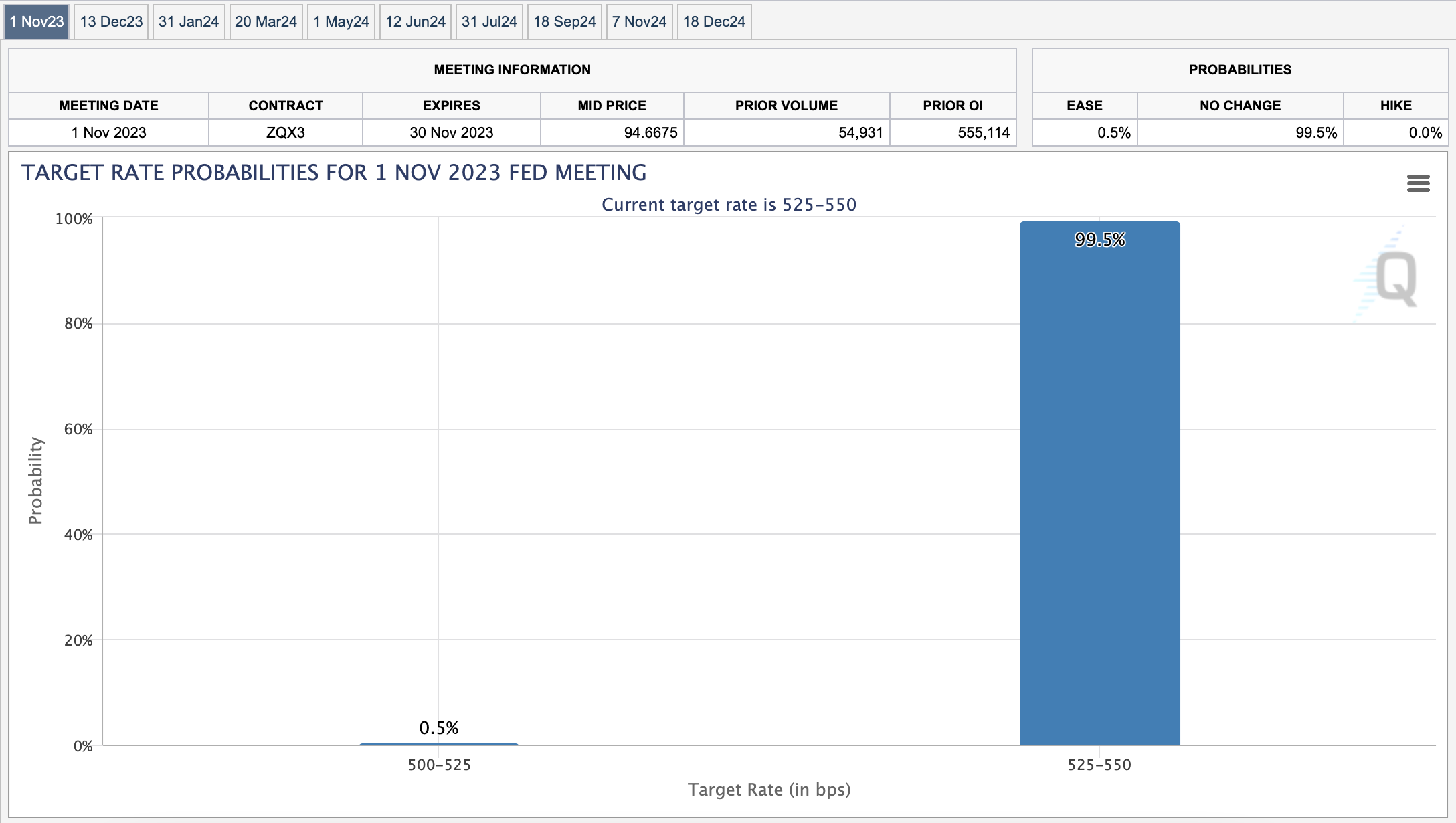Switch to the 13 Dec23 meeting tab
Viewport: 1456px width, 823px height.
pyautogui.click(x=111, y=22)
